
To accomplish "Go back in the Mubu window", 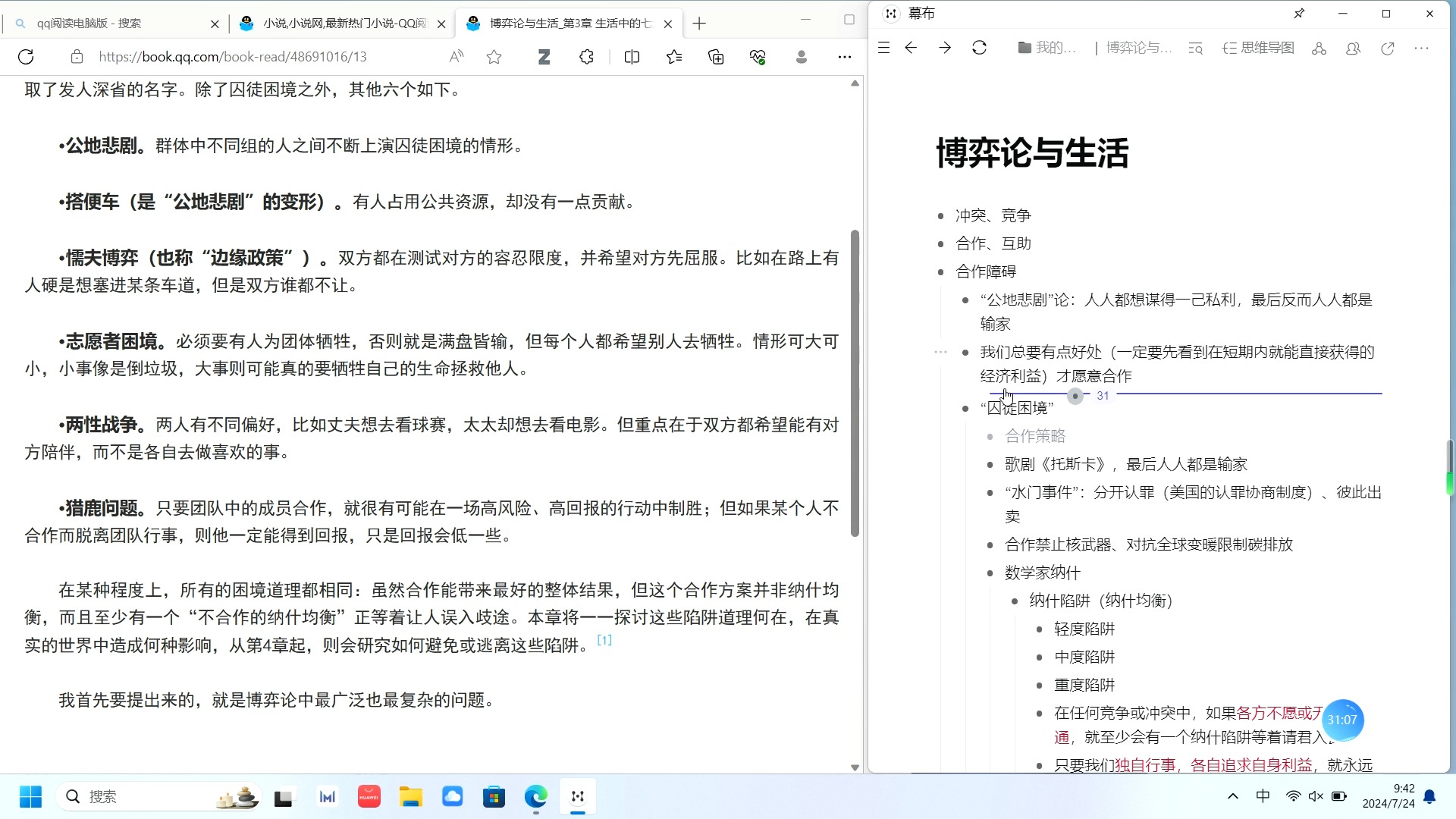I will click(911, 48).
